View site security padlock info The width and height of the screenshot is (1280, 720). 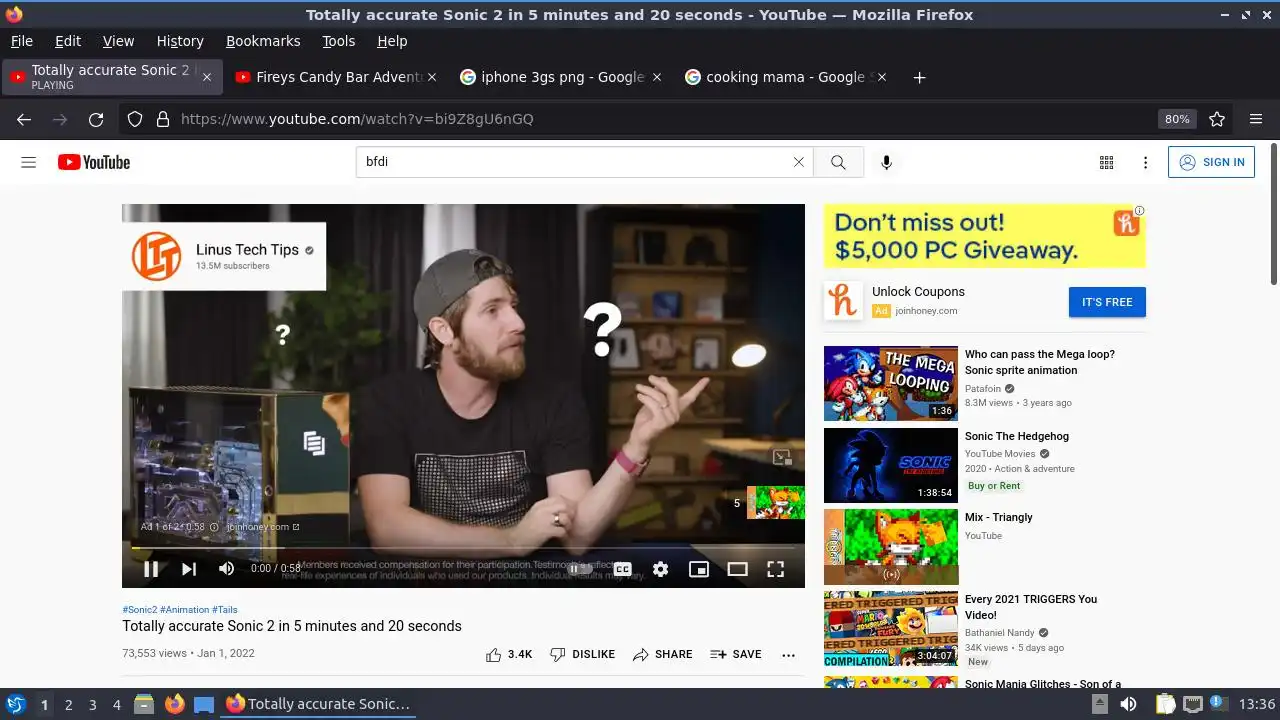(162, 119)
